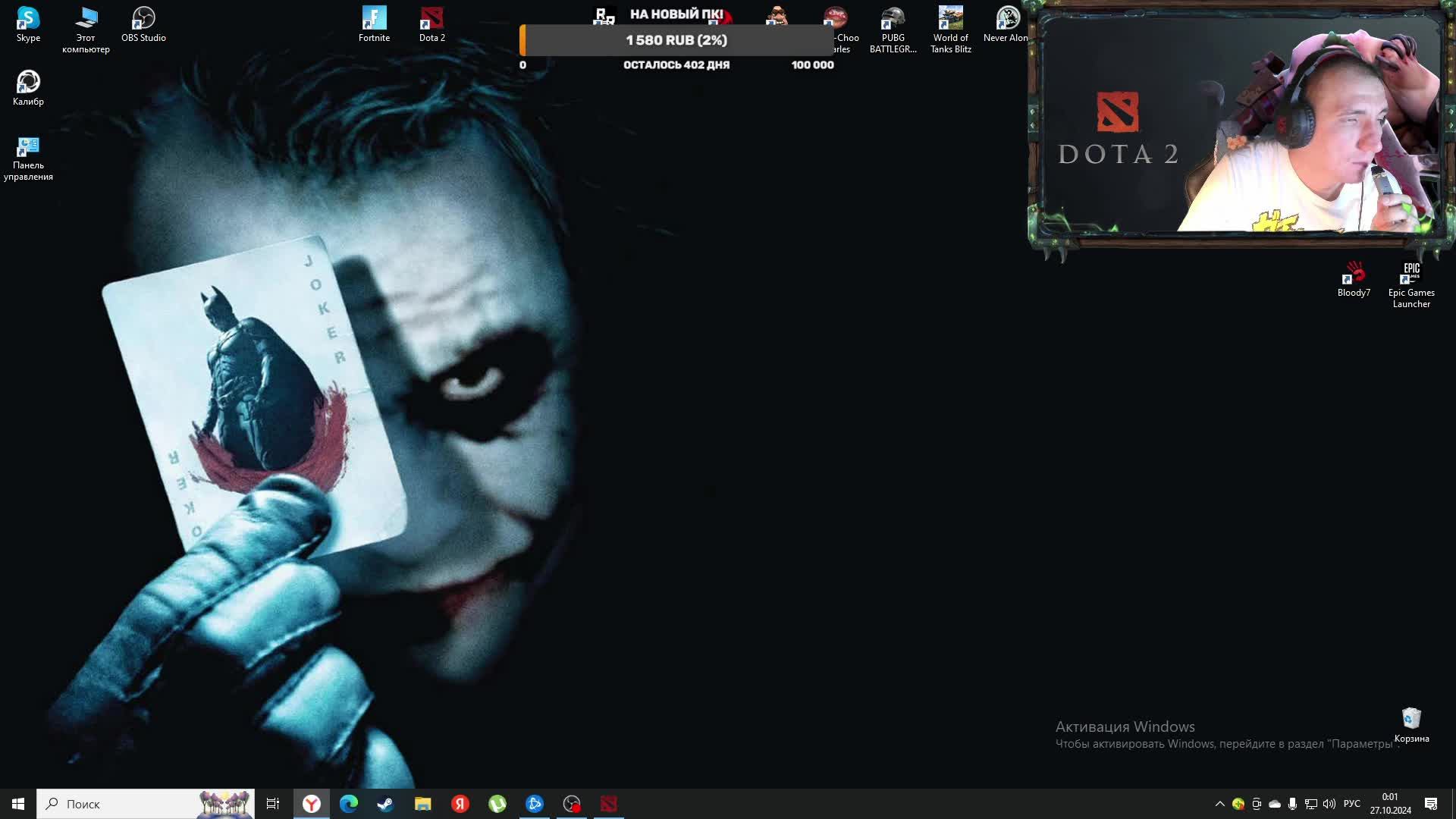Open the Bloody7 desktop shortcut
The height and width of the screenshot is (819, 1456).
pyautogui.click(x=1354, y=279)
